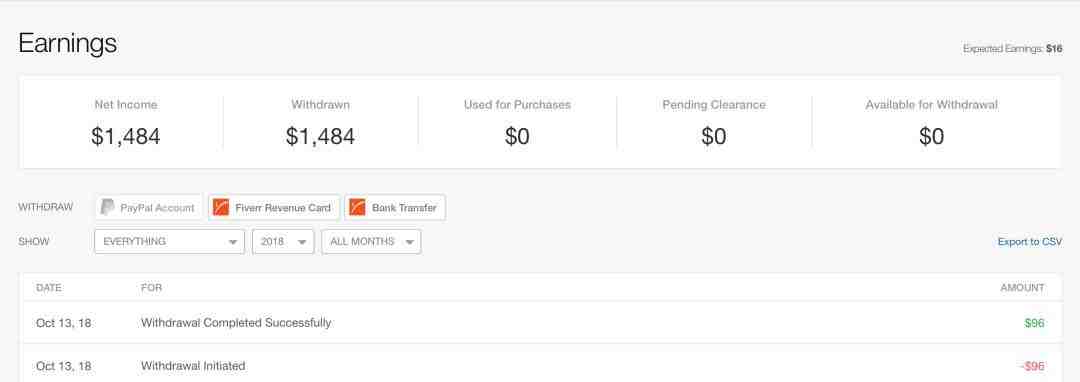Click the Fiverr Revenue Card orange icon

[x=220, y=207]
